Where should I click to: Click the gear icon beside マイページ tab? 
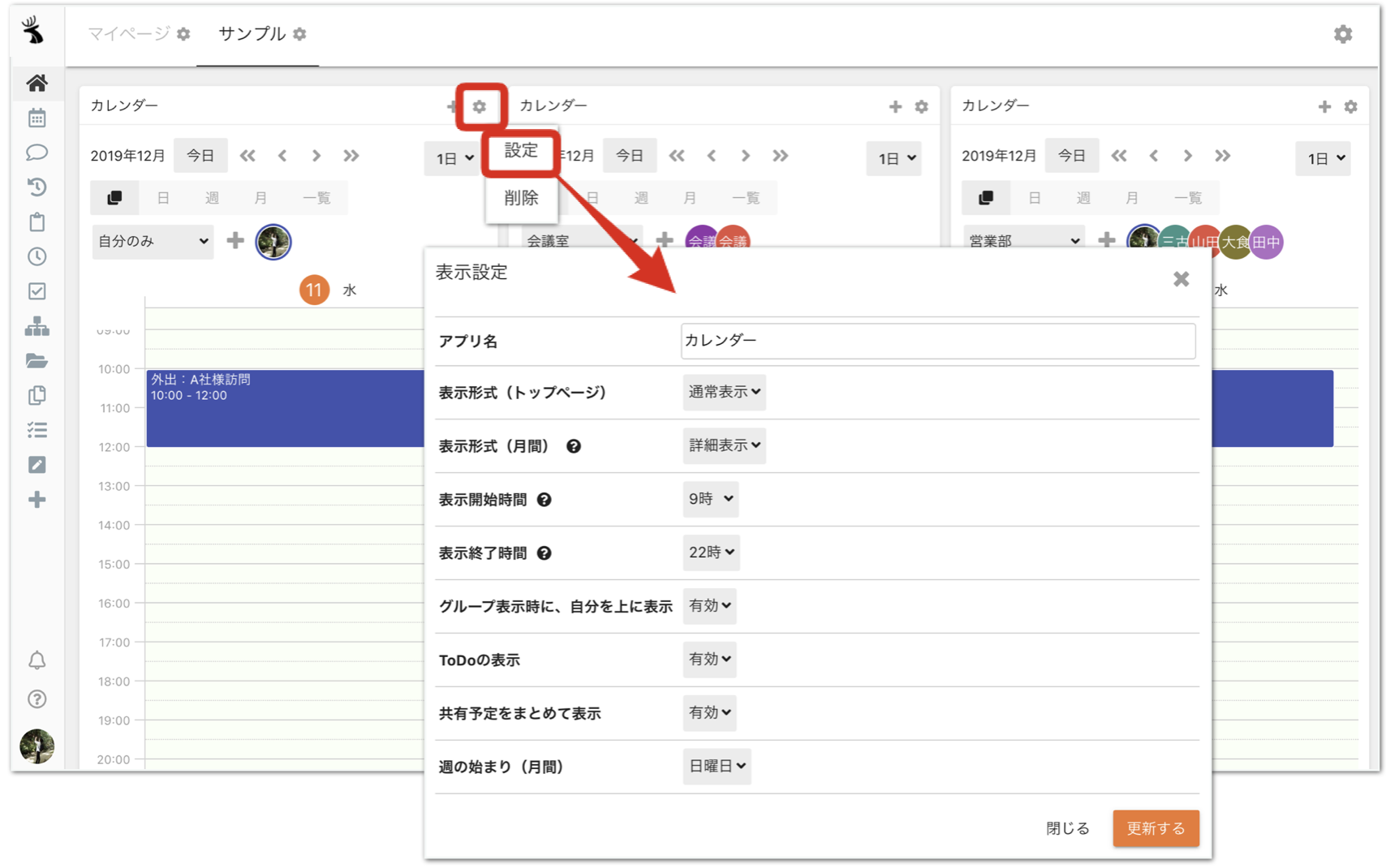[x=184, y=34]
